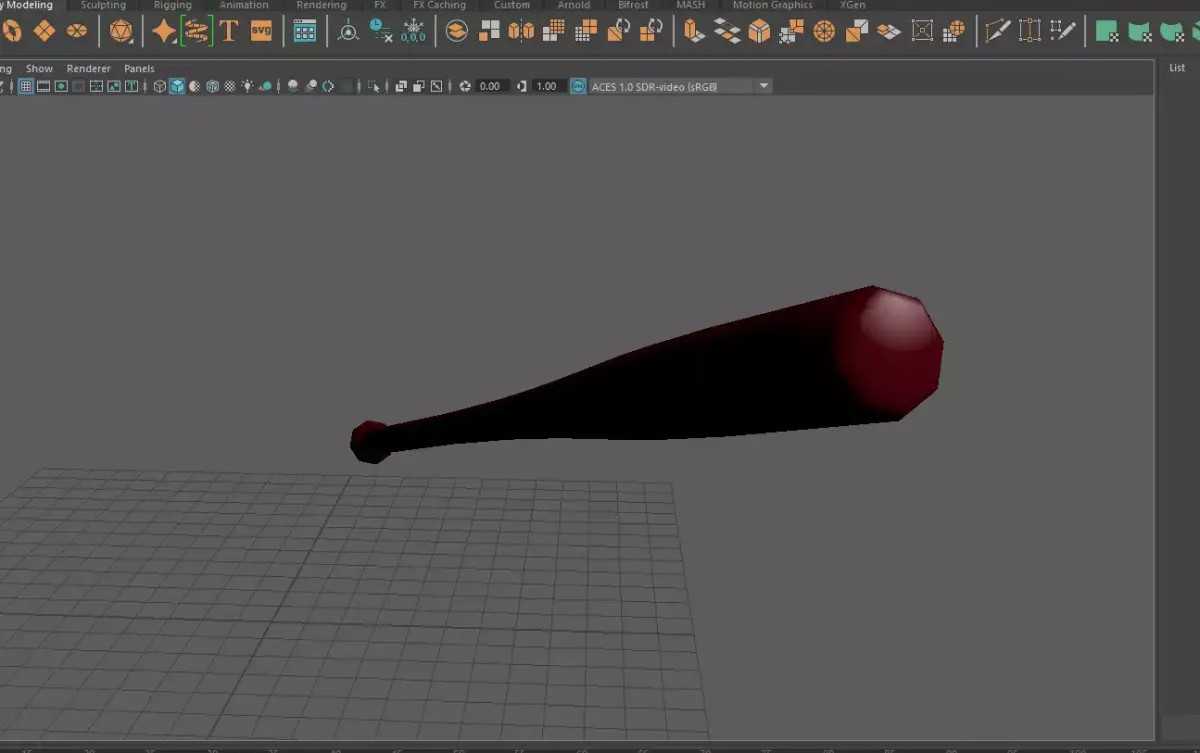Viewport: 1200px width, 753px height.
Task: Select the polygon Type tool icon
Action: pos(229,30)
